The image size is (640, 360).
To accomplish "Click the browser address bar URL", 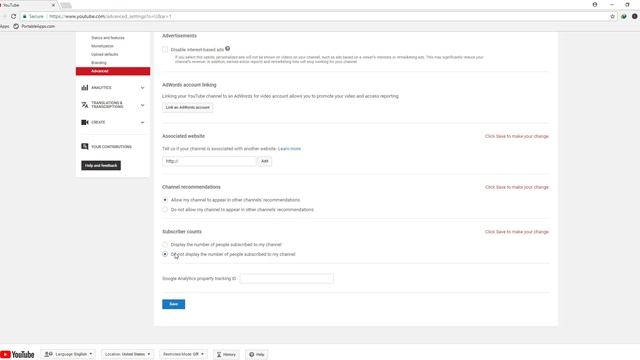I will (110, 16).
